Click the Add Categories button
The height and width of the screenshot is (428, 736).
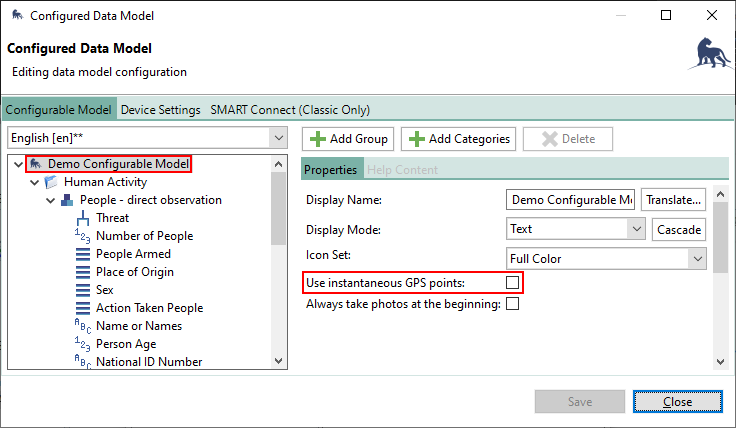[459, 139]
